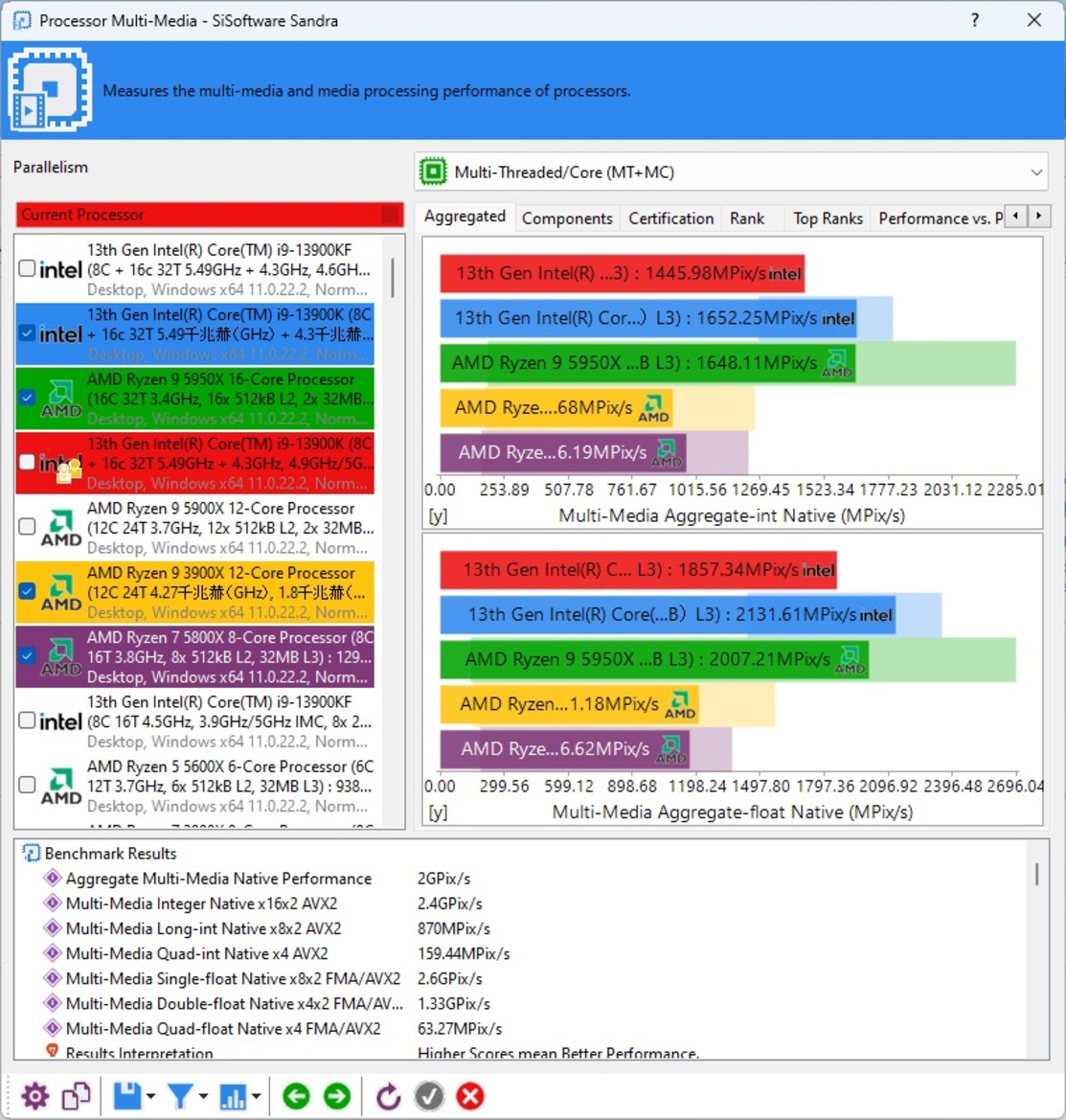This screenshot has height=1120, width=1066.
Task: Toggle the red i9-13900K 4.9GHz checkbox
Action: [27, 462]
